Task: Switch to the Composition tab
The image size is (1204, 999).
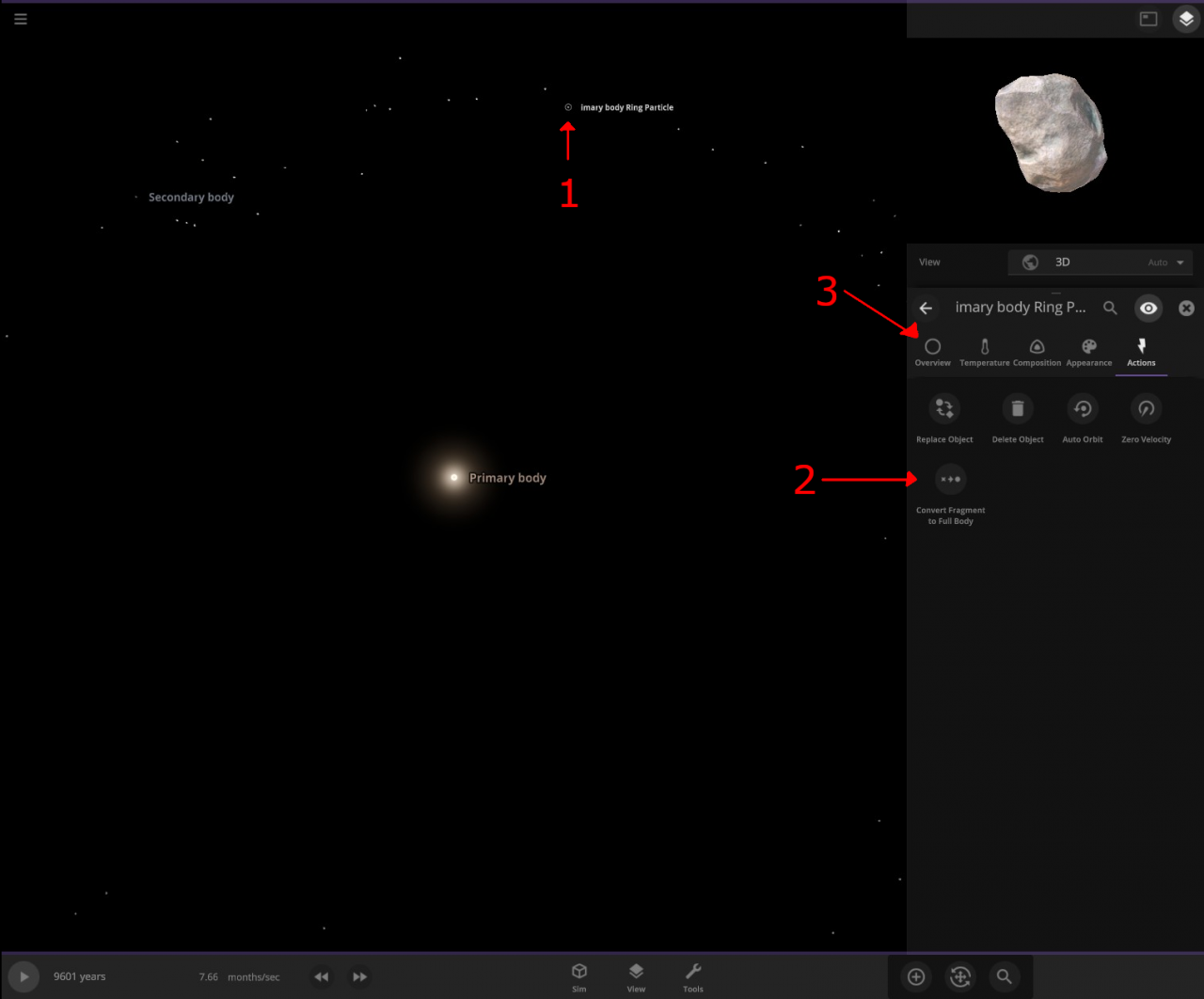Action: pyautogui.click(x=1037, y=352)
